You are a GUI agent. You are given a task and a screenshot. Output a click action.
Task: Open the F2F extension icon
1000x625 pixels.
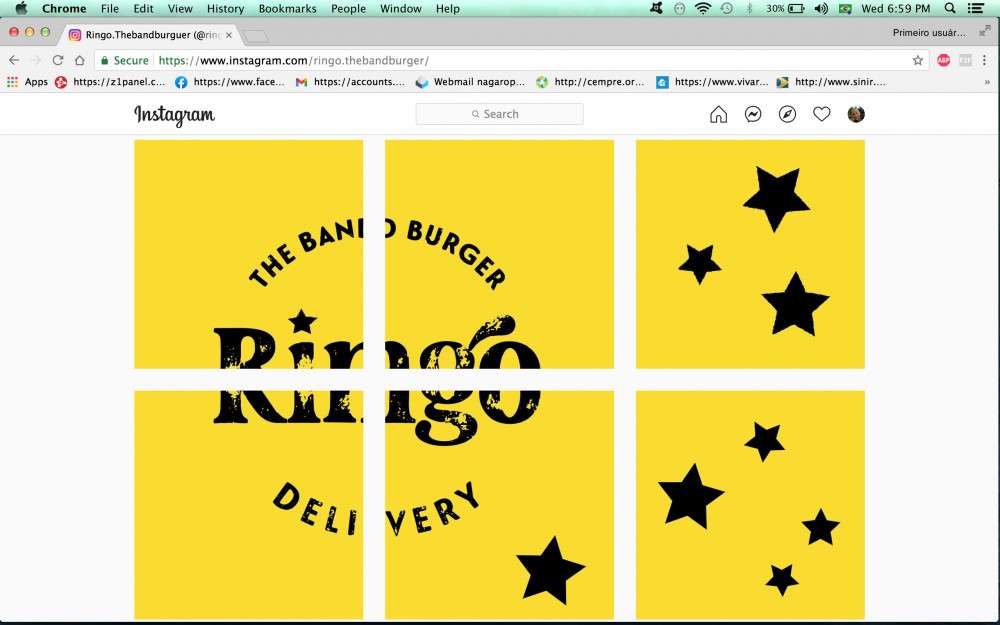tap(965, 60)
